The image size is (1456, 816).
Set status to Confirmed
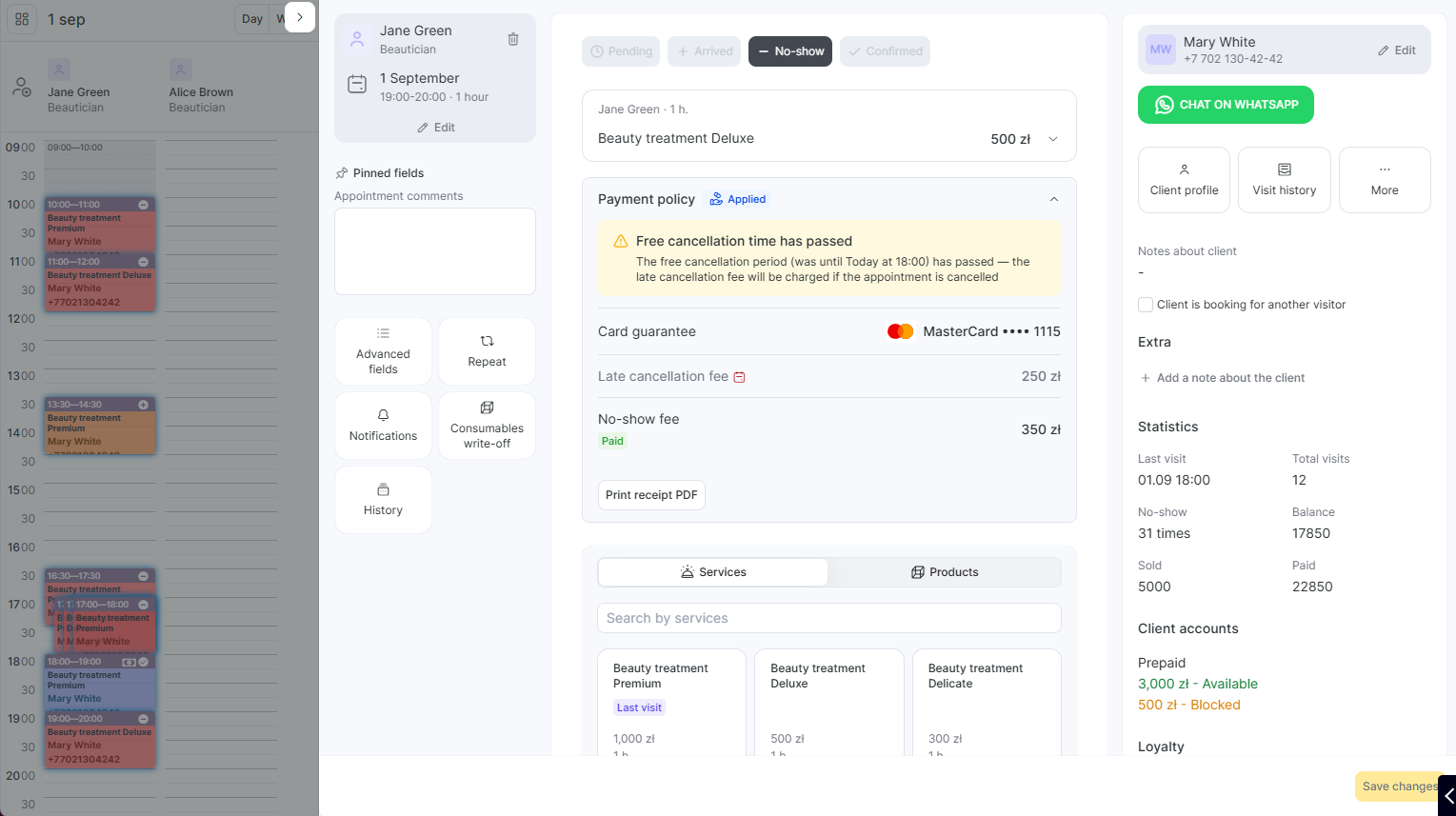[x=885, y=51]
